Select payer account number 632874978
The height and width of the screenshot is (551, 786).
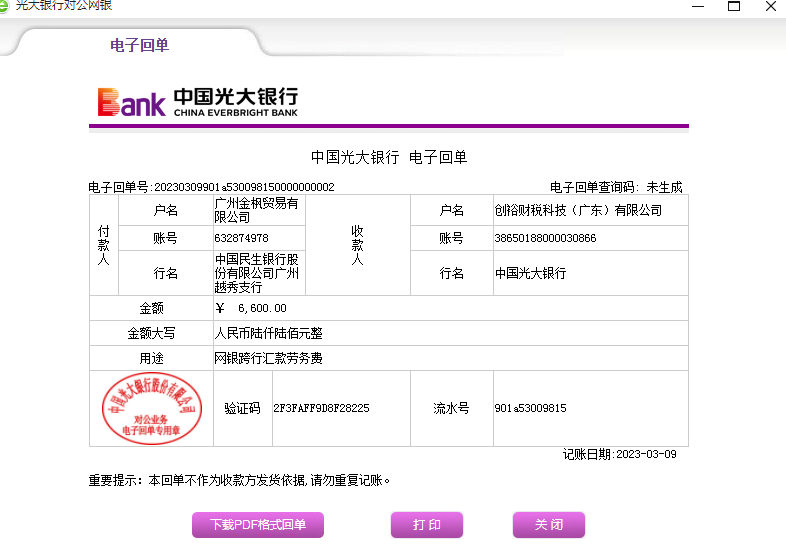tap(241, 238)
